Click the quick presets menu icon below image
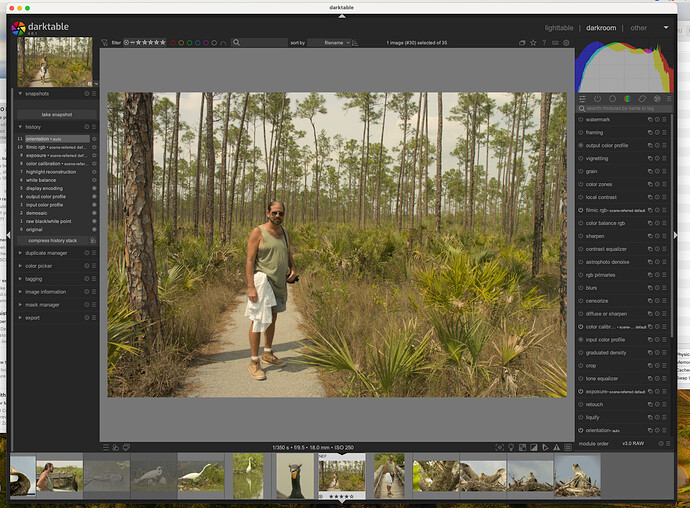The width and height of the screenshot is (690, 508). click(x=106, y=447)
